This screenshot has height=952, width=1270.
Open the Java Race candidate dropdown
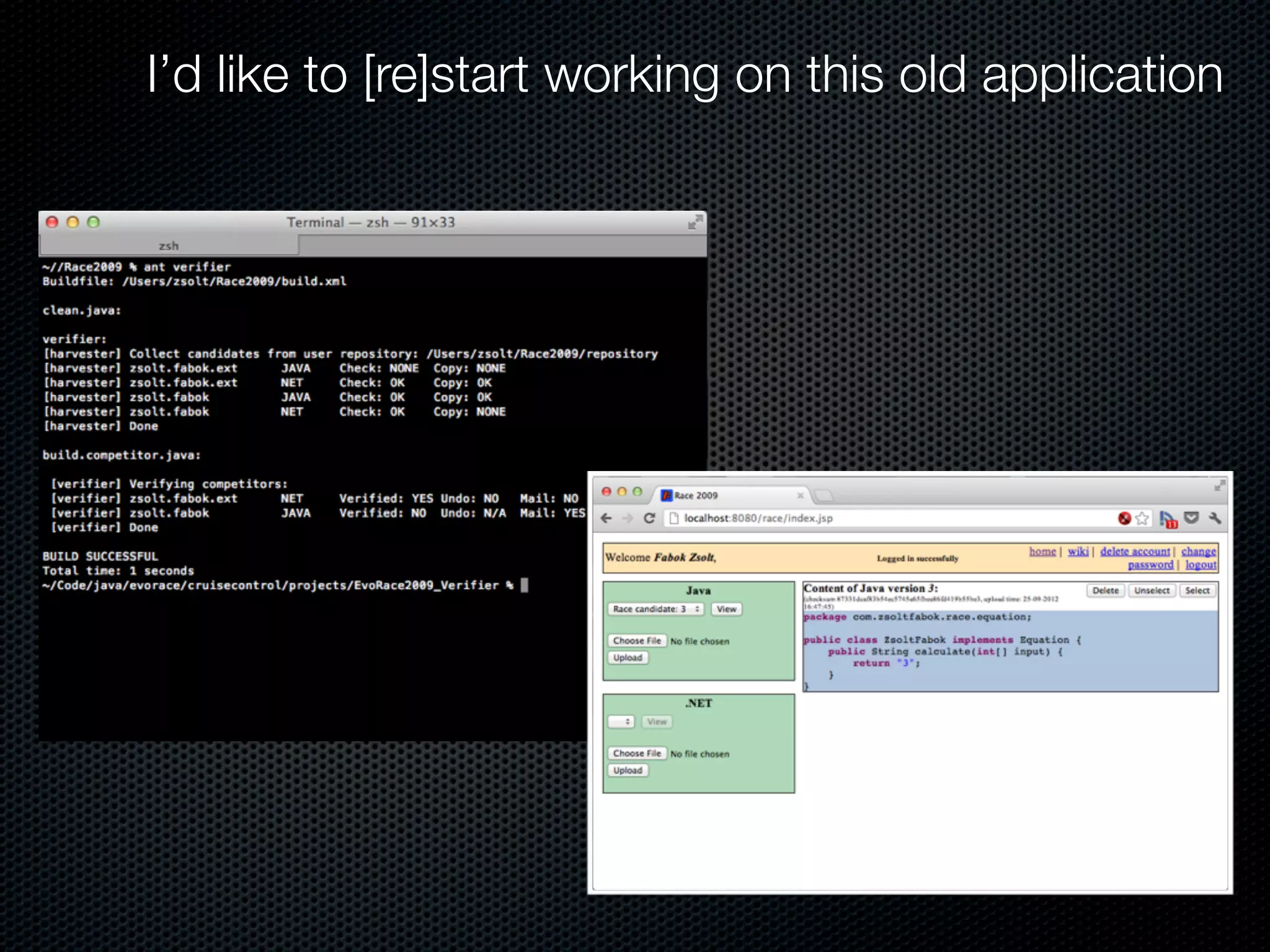tap(655, 609)
